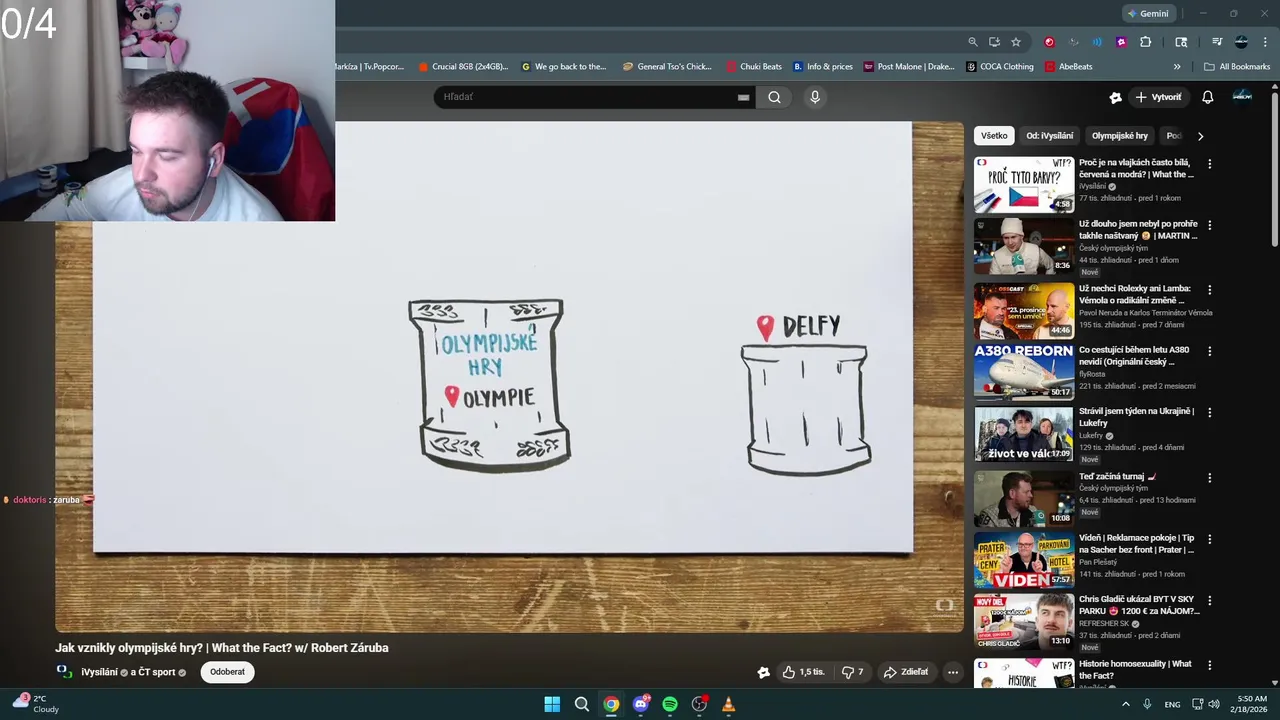1280x720 pixels.
Task: Open menu for Už nechci Rolexky video
Action: [x=1209, y=290]
